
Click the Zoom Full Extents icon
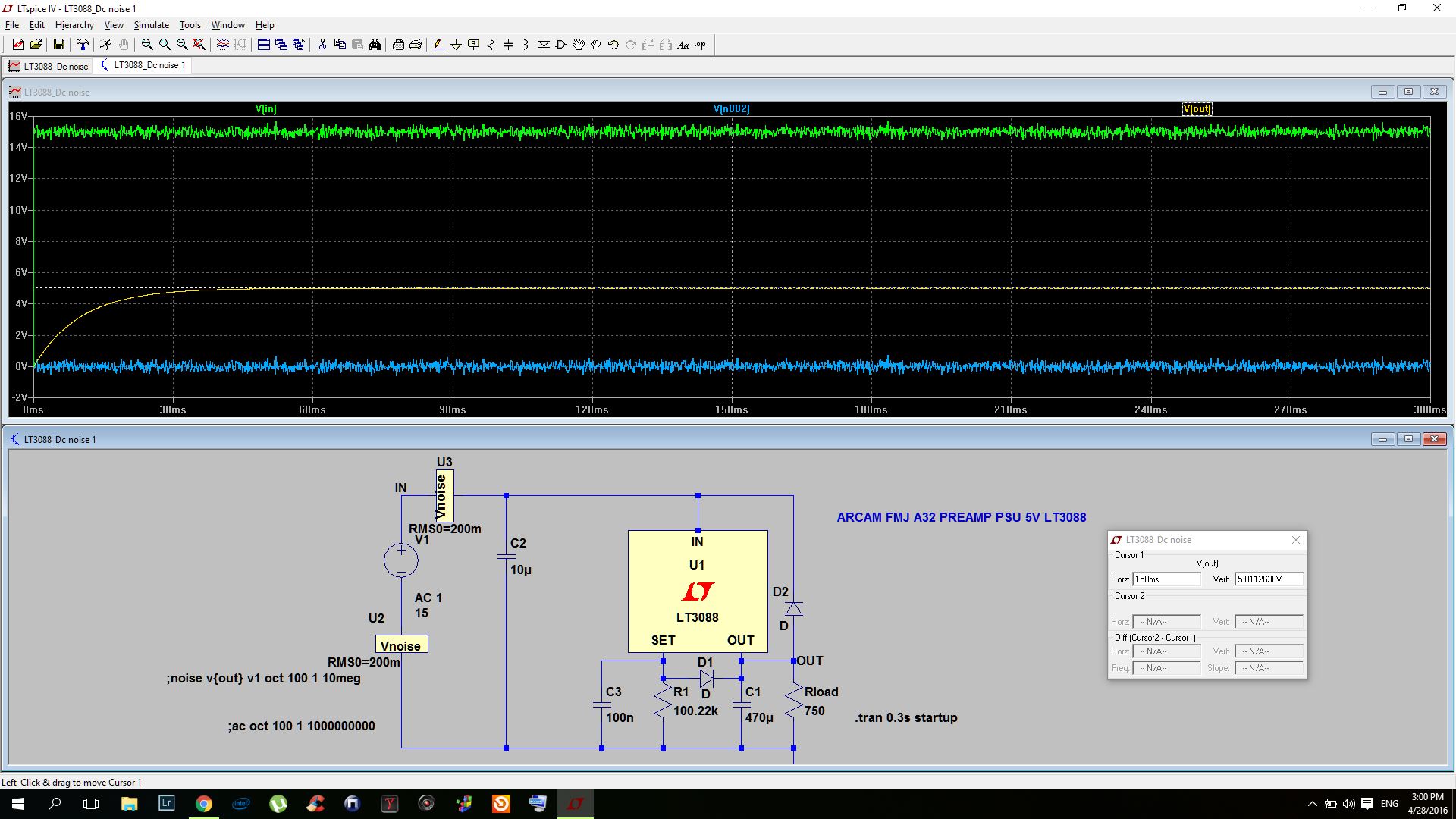point(199,45)
